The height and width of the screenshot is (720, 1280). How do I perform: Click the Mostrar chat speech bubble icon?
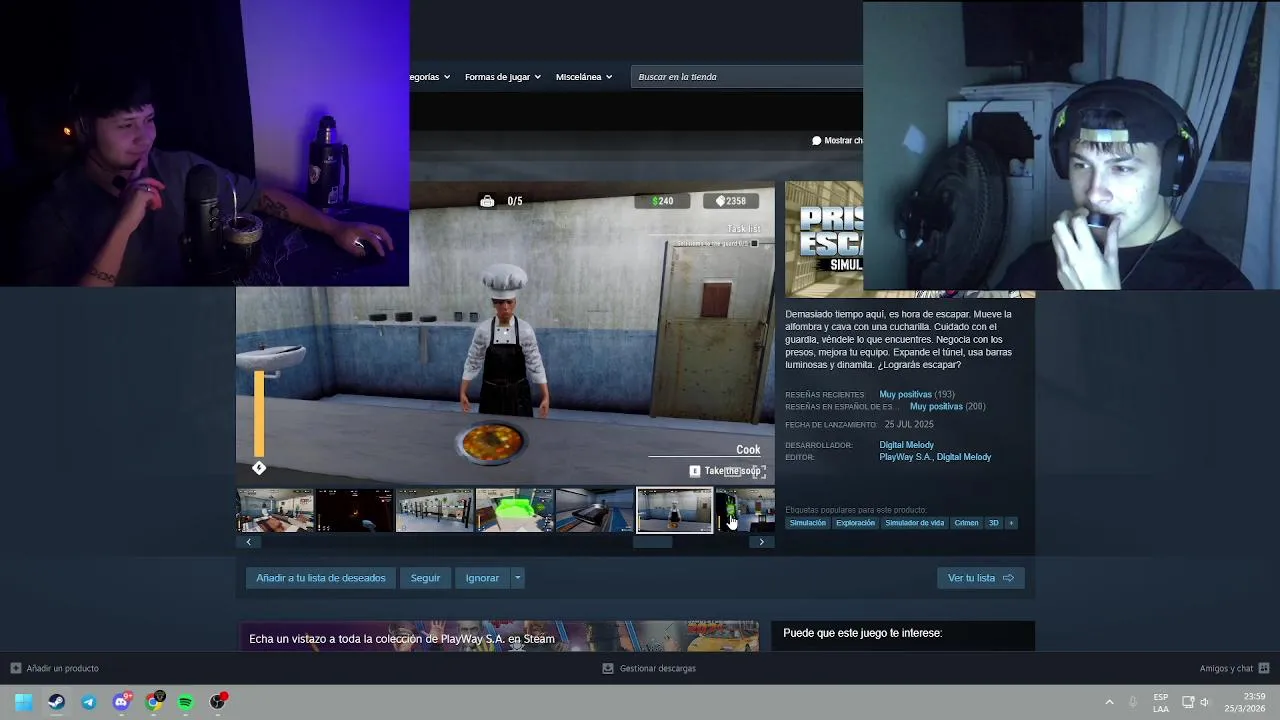tap(817, 141)
